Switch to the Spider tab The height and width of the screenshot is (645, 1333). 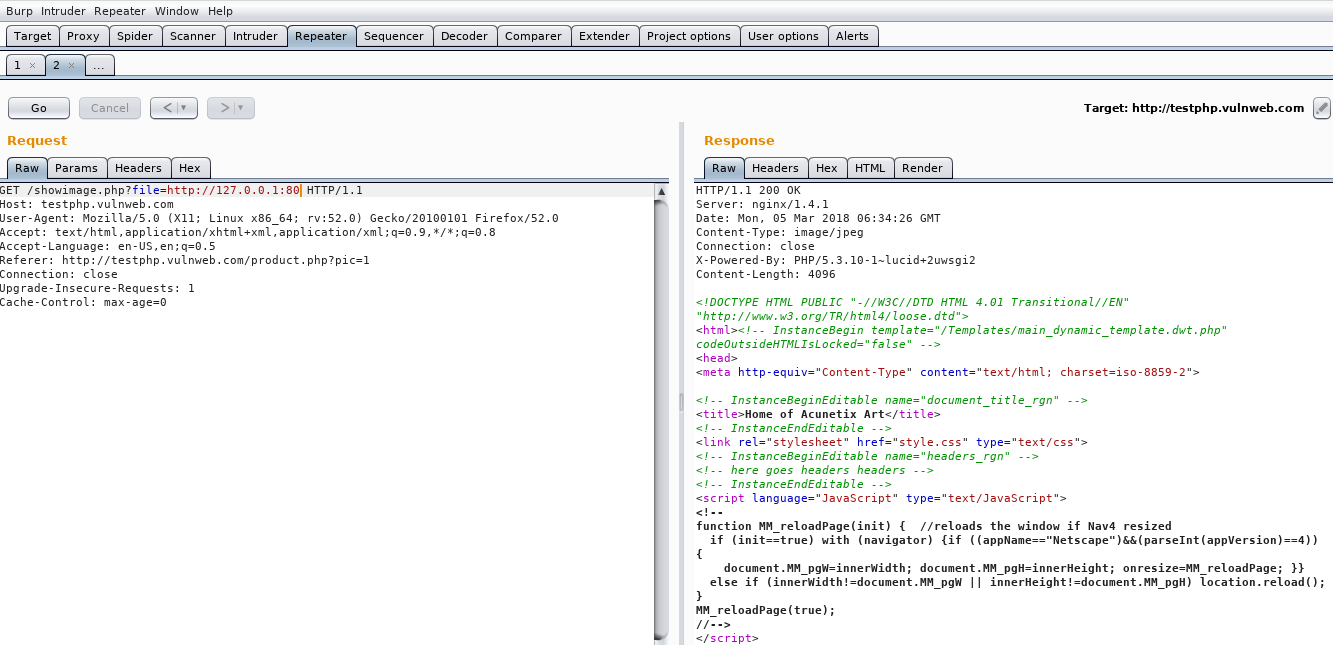click(135, 36)
